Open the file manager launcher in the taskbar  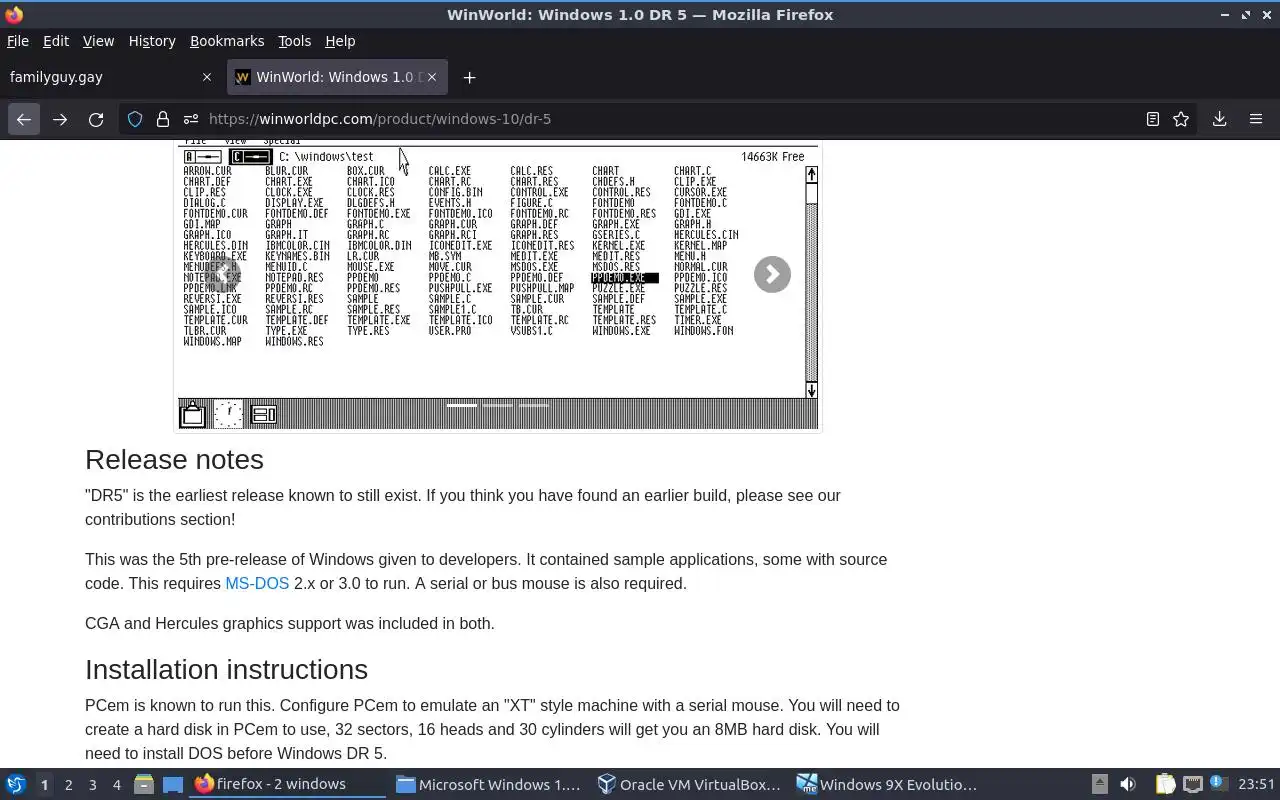(143, 784)
